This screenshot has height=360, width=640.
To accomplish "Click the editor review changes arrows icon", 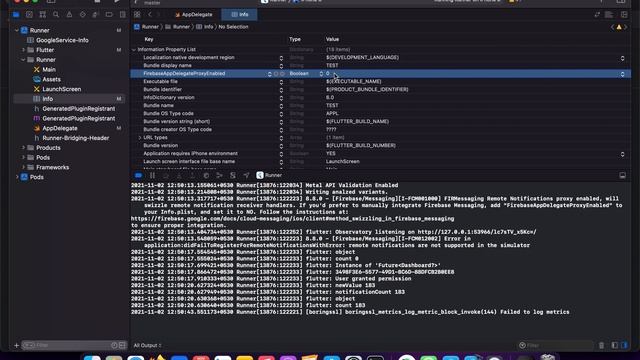I will click(x=597, y=15).
